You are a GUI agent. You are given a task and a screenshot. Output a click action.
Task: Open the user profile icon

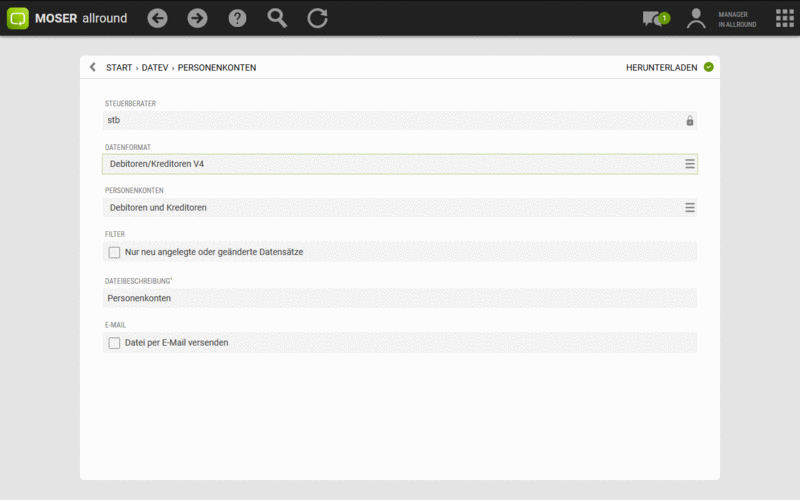696,18
